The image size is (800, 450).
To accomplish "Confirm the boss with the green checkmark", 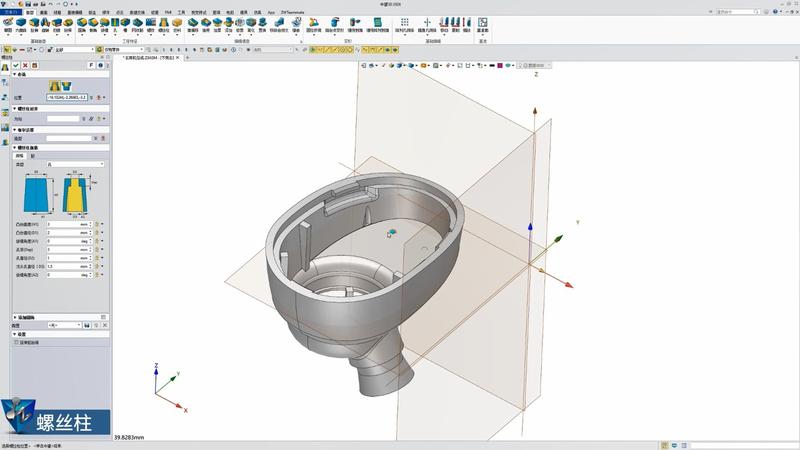I will click(17, 64).
